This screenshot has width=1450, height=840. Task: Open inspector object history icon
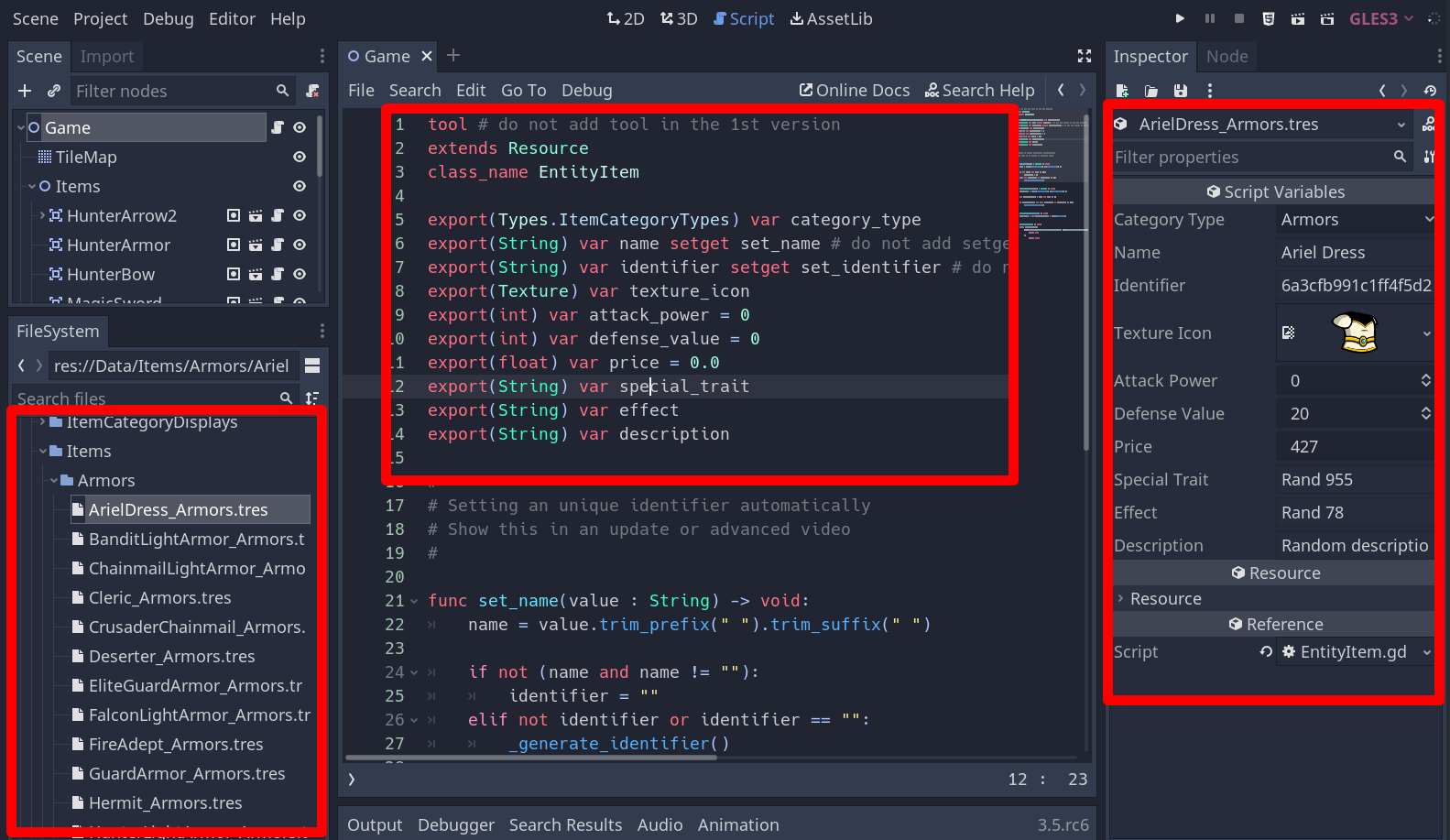coord(1430,91)
